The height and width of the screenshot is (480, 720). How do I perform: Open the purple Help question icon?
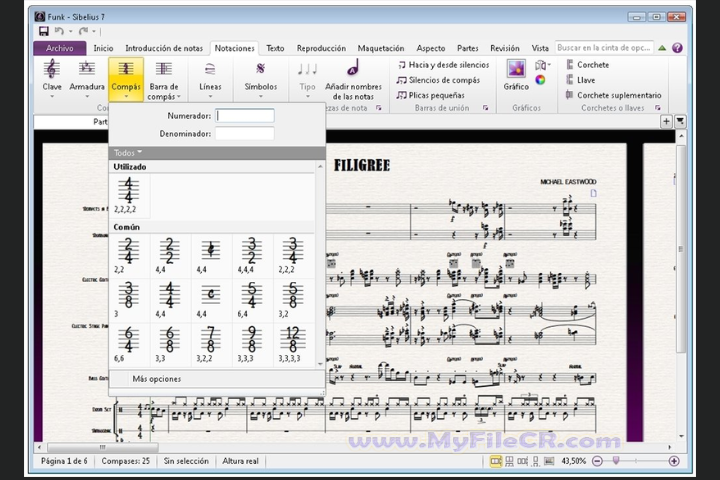click(x=677, y=48)
